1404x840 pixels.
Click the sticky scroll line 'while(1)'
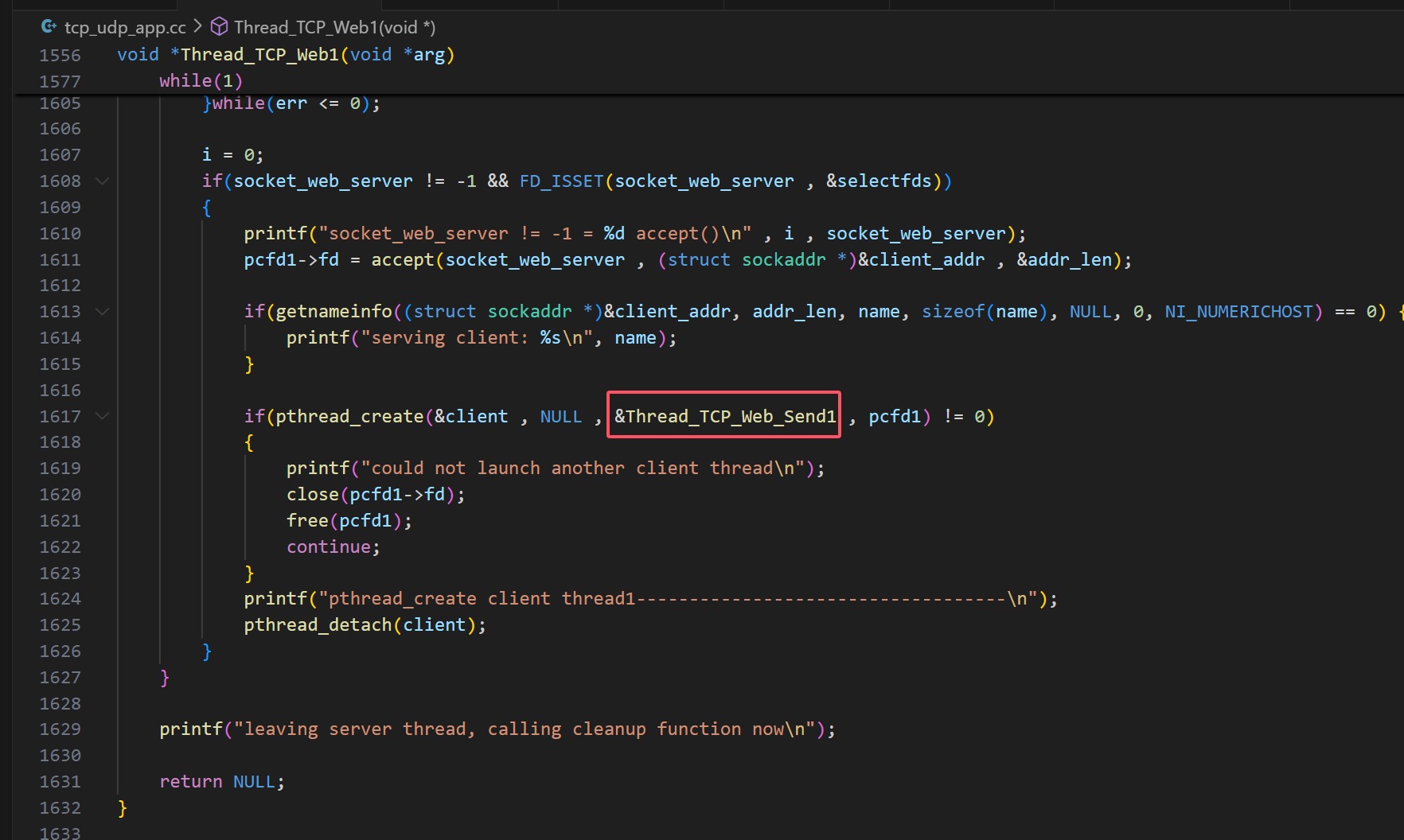(x=201, y=80)
